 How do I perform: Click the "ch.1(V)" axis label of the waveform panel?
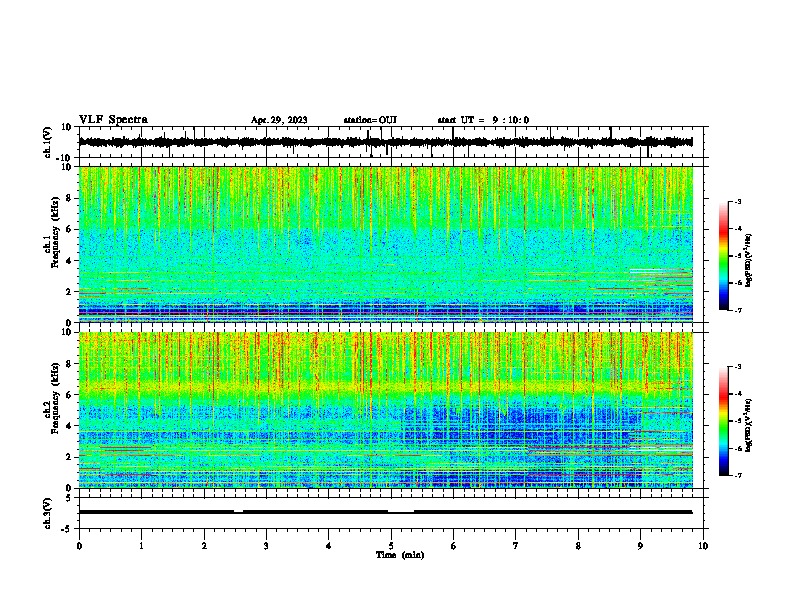click(x=48, y=142)
